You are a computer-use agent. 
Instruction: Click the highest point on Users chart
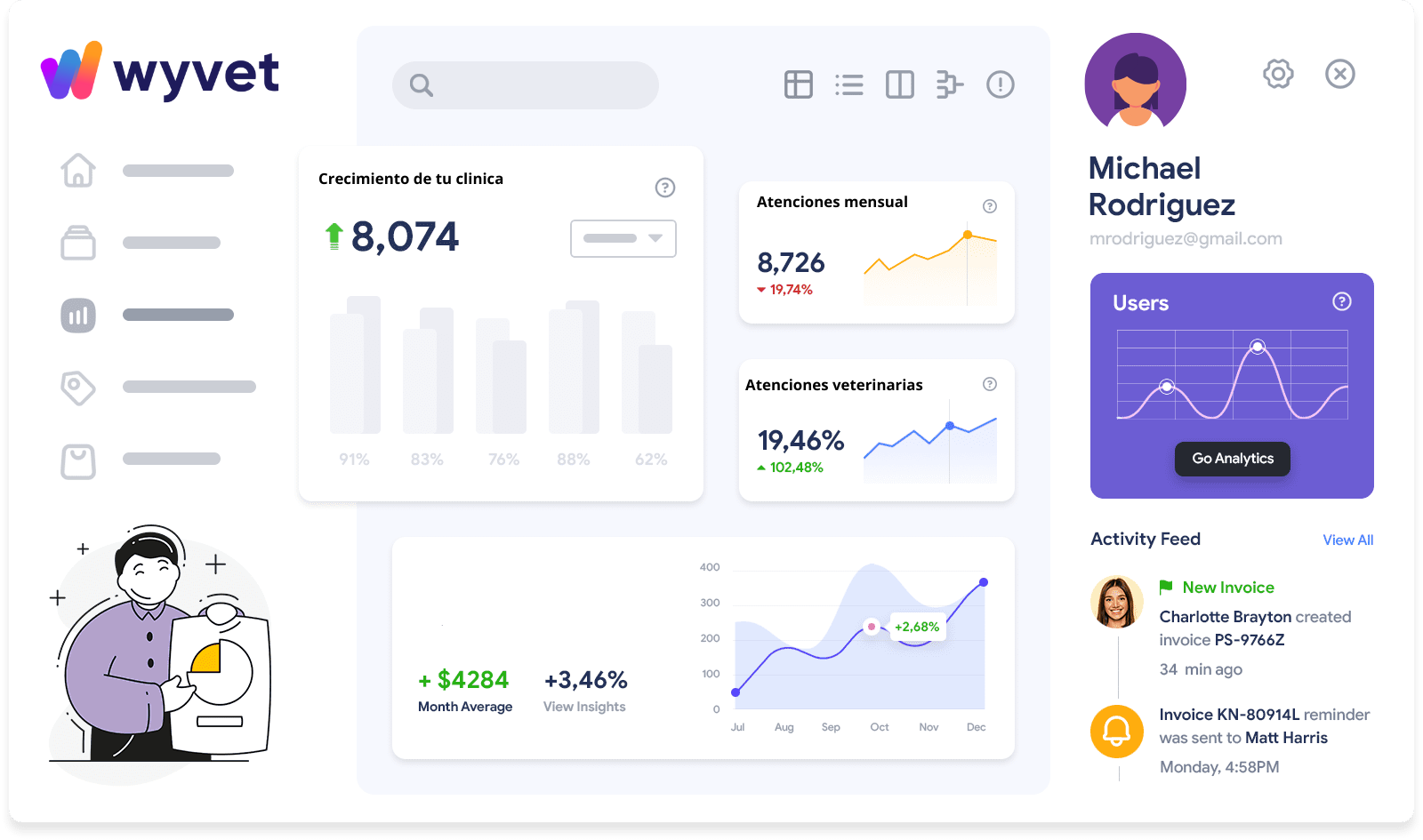1258,347
